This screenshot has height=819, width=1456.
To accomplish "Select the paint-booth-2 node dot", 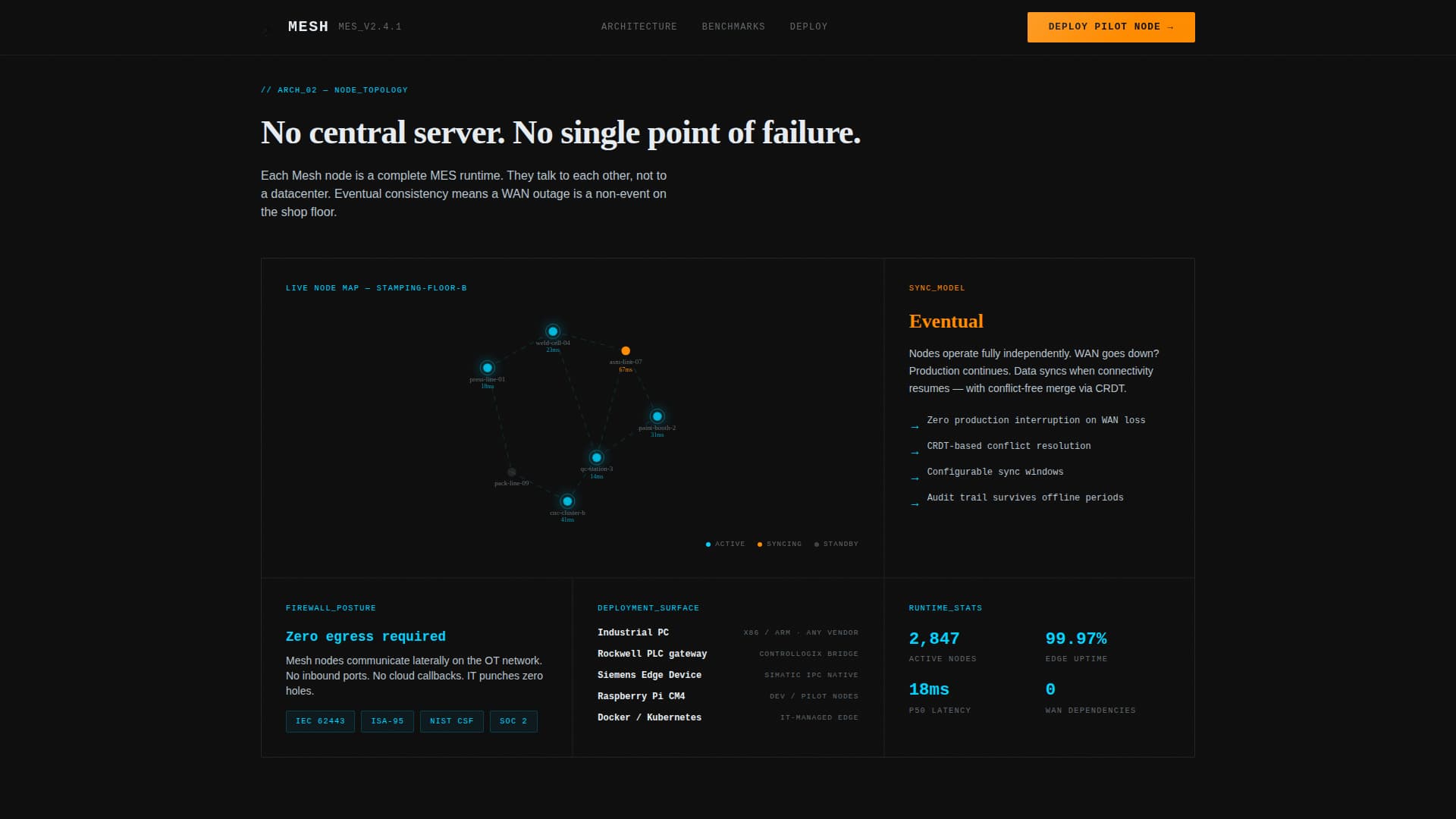I will click(x=657, y=416).
